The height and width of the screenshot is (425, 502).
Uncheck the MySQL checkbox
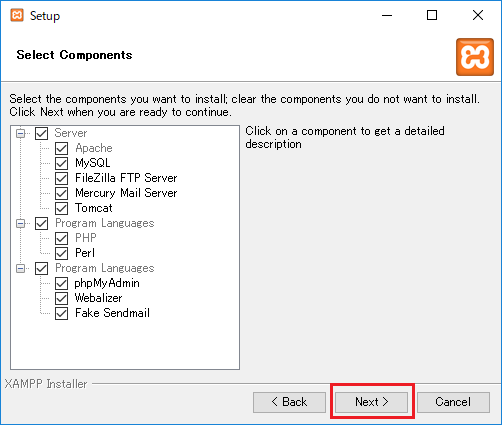click(x=62, y=163)
